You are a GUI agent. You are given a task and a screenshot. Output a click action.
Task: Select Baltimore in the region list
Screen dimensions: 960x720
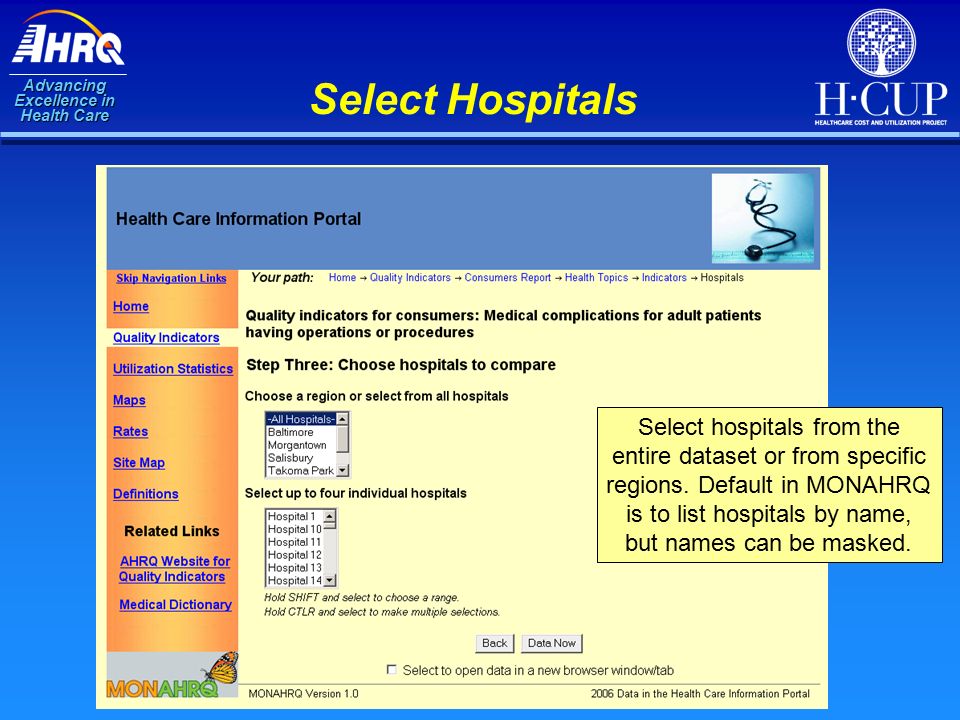pos(301,432)
